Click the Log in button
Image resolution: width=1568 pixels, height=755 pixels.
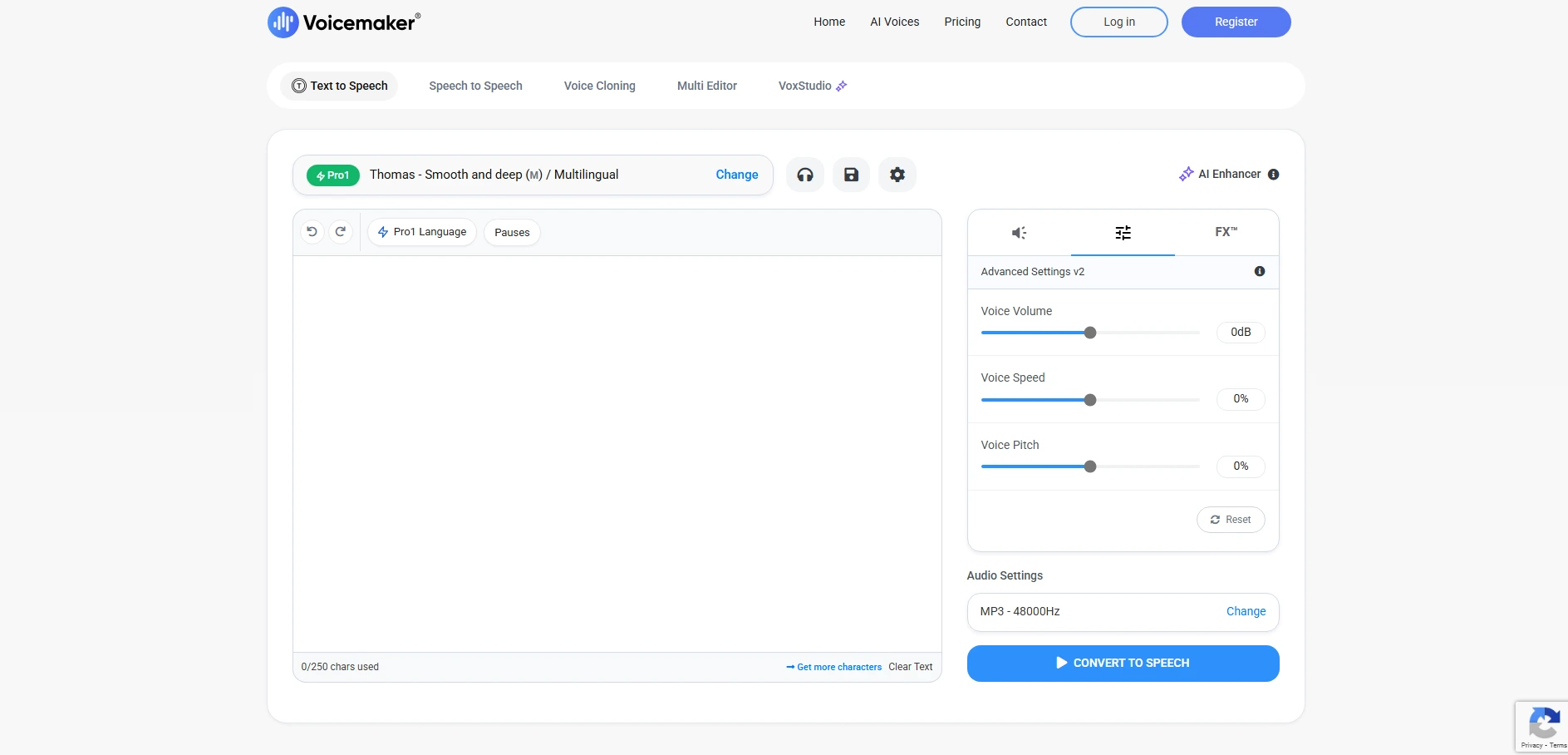click(x=1119, y=22)
